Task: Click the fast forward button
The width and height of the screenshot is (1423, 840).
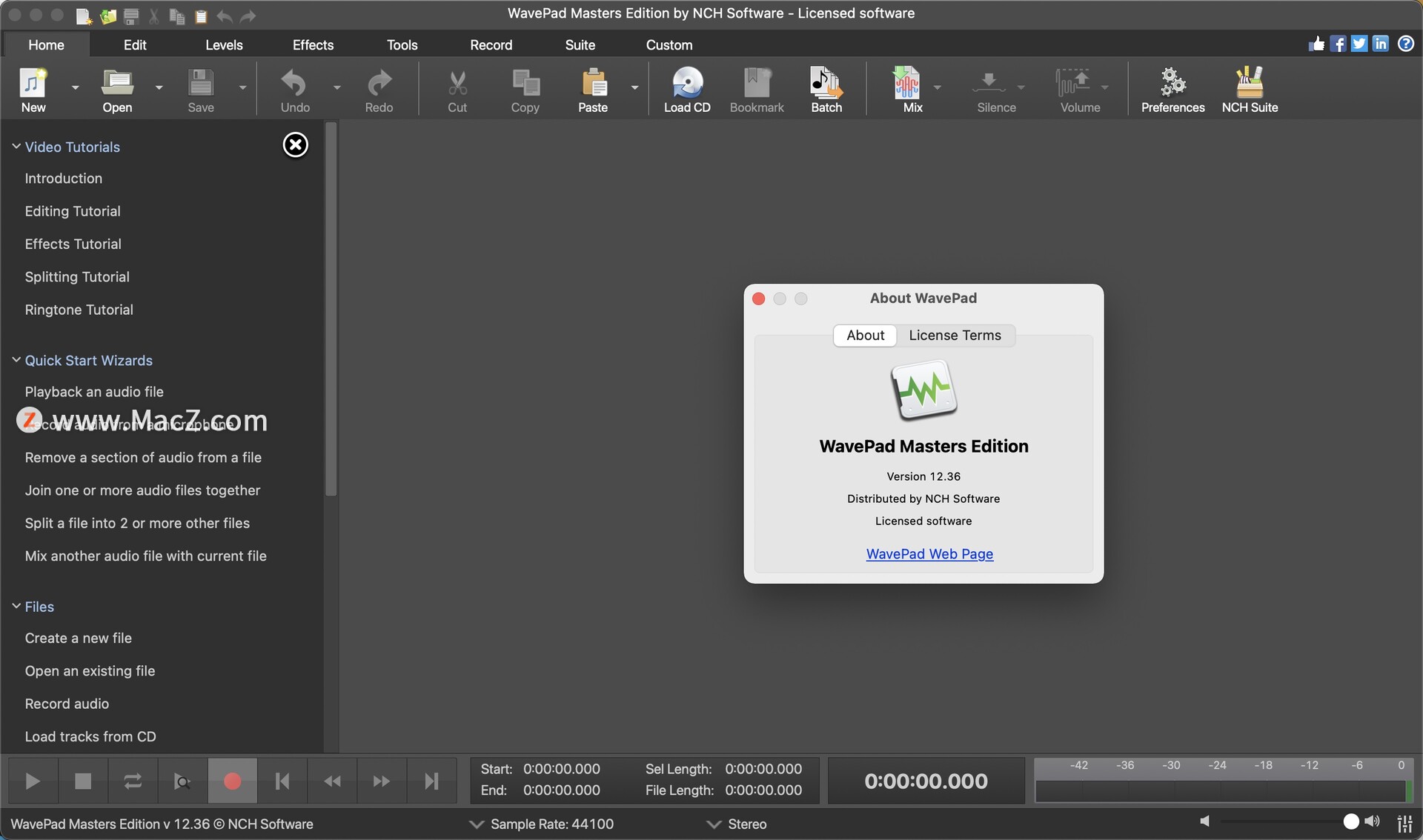Action: [382, 781]
